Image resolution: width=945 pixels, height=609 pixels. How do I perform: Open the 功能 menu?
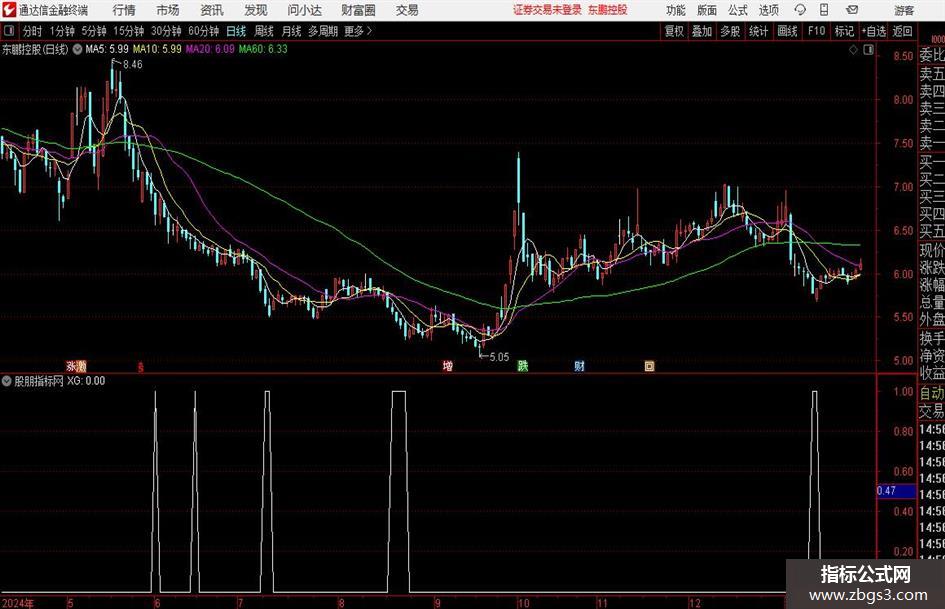[x=676, y=10]
